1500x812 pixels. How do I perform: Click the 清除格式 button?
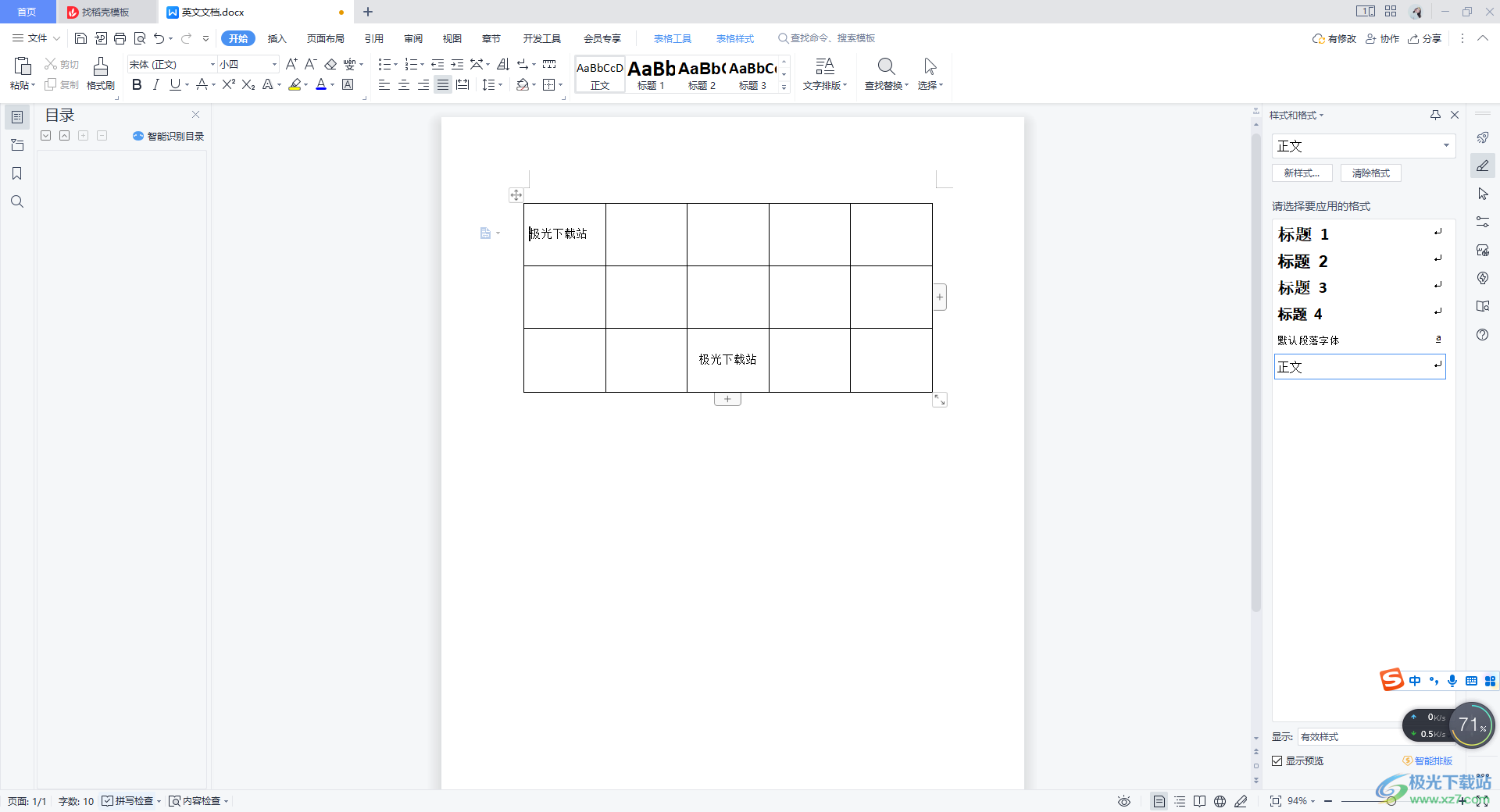point(1371,173)
